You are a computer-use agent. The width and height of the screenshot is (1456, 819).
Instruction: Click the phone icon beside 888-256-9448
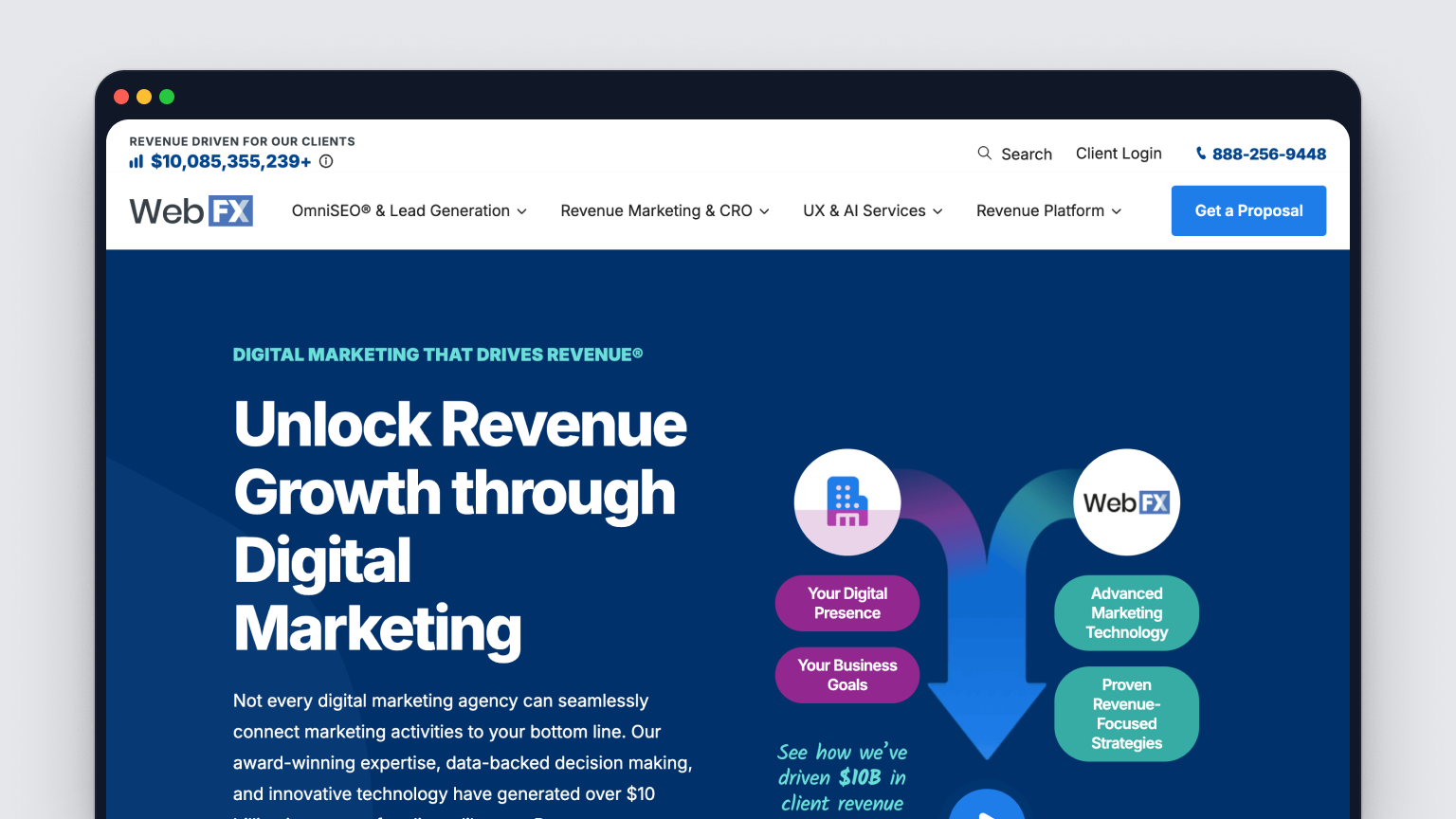click(1200, 154)
